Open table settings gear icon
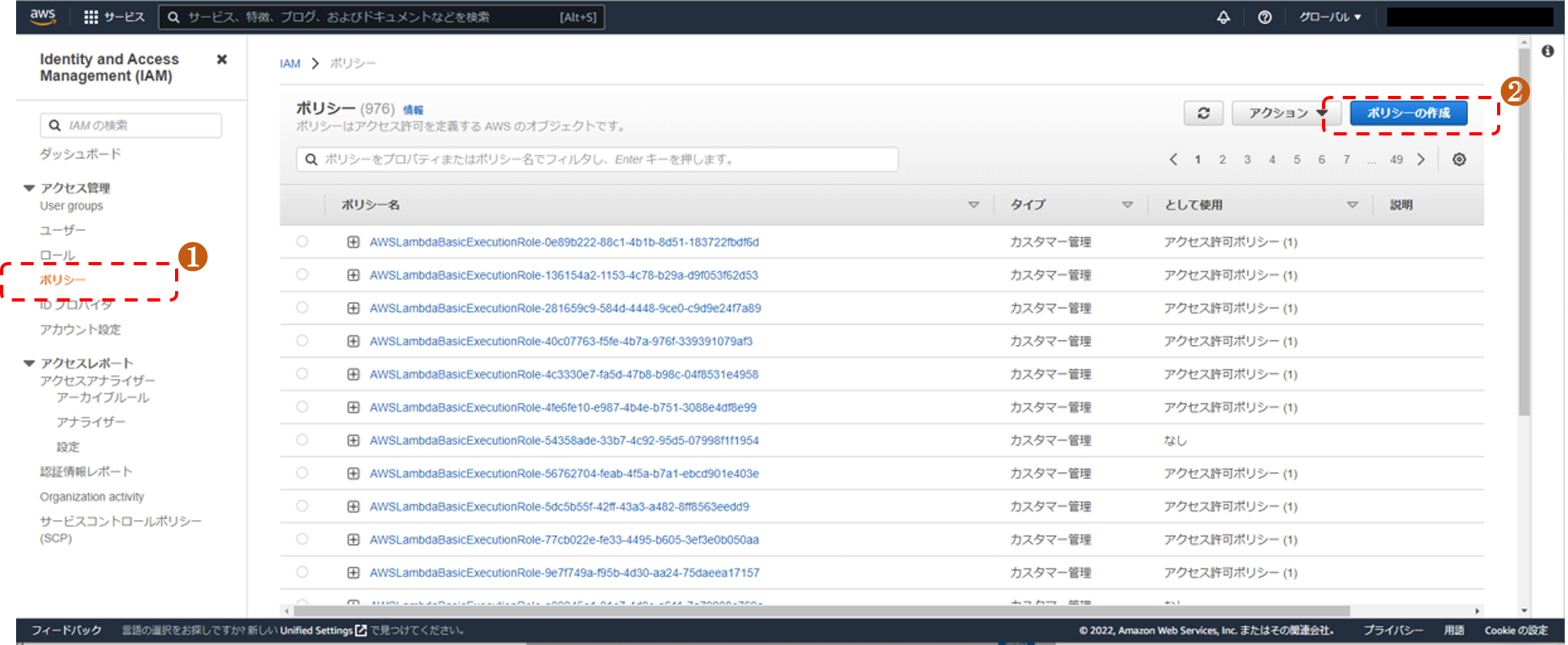The height and width of the screenshot is (645, 1568). 1458,160
